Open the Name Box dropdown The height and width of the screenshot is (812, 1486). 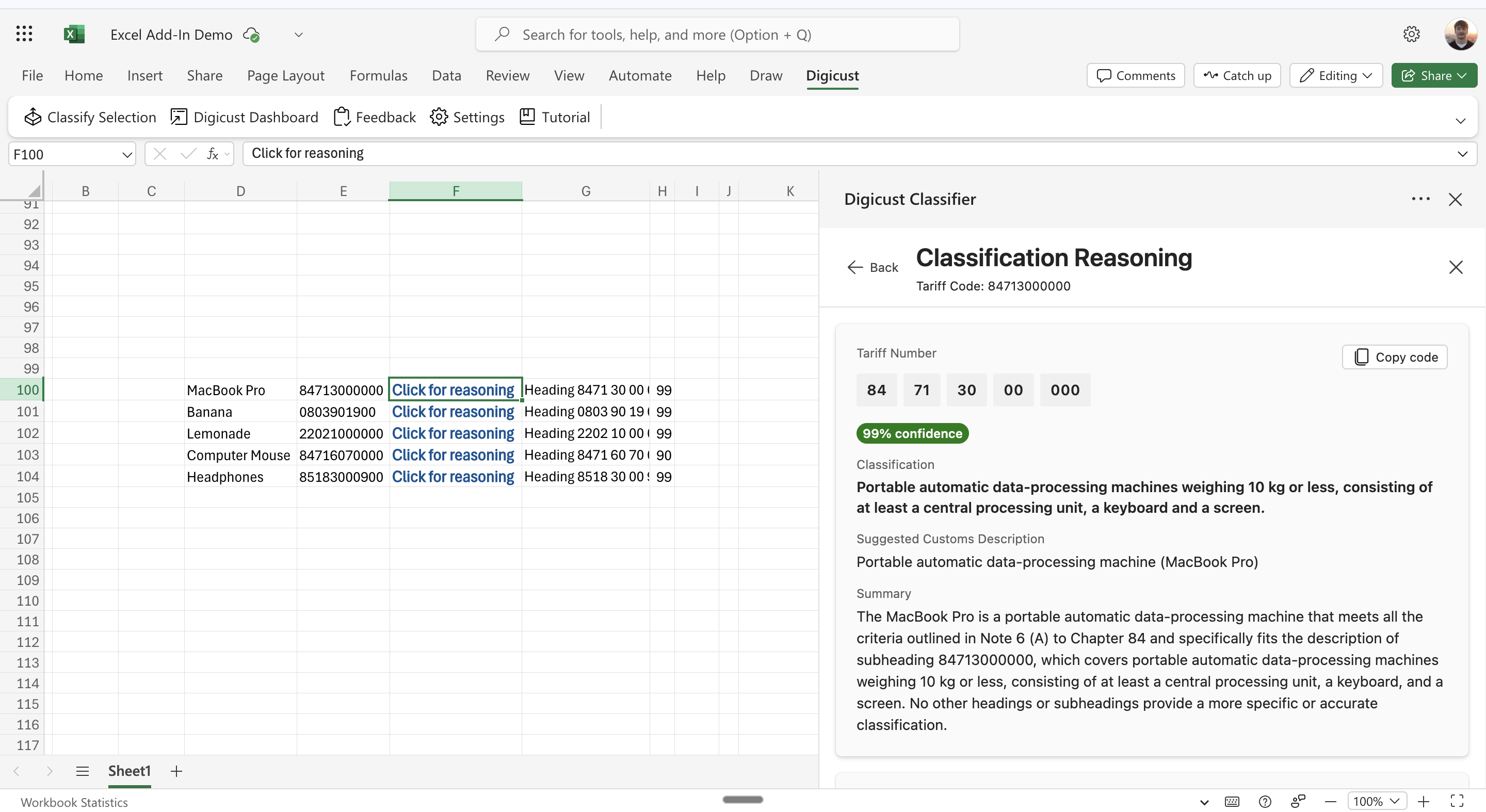click(126, 154)
